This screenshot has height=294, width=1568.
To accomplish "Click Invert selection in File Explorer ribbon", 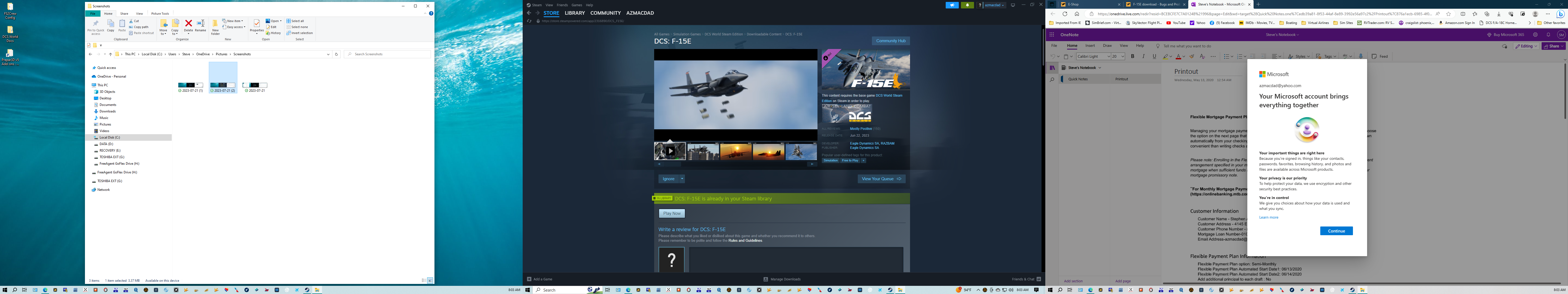I will tap(299, 33).
